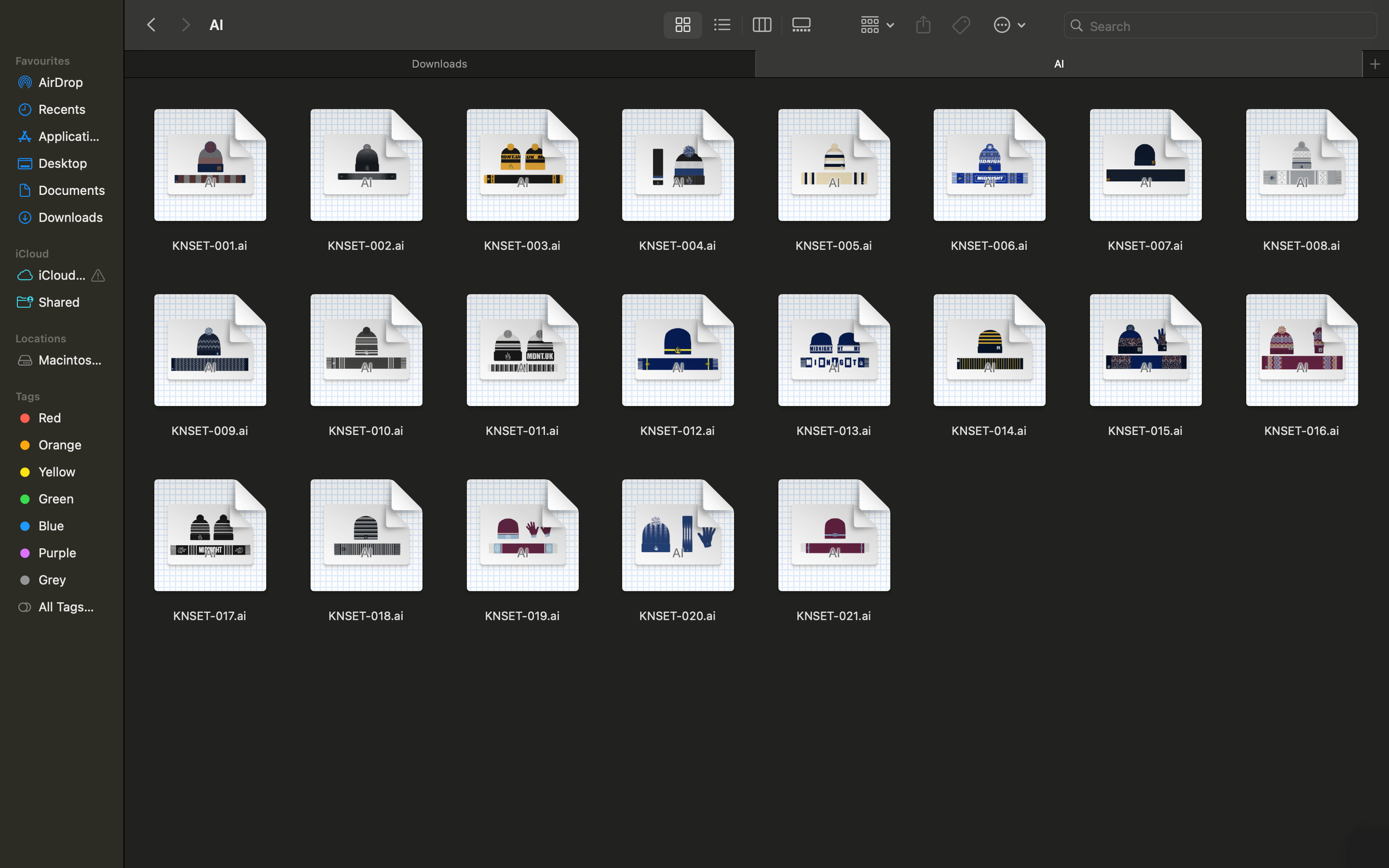Filter by the Purple tag
This screenshot has width=1389, height=868.
tap(57, 553)
